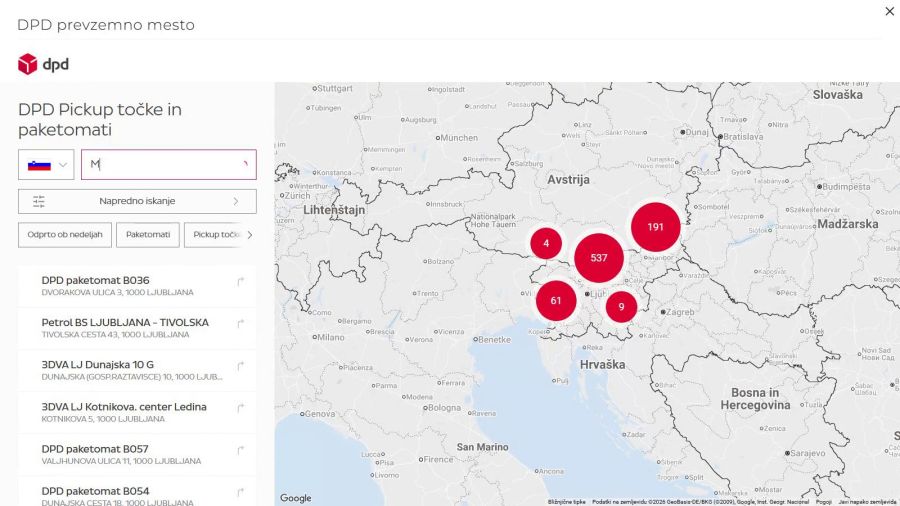This screenshot has height=506, width=900.
Task: Toggle the Odprto ob nedeljah filter
Action: click(65, 235)
